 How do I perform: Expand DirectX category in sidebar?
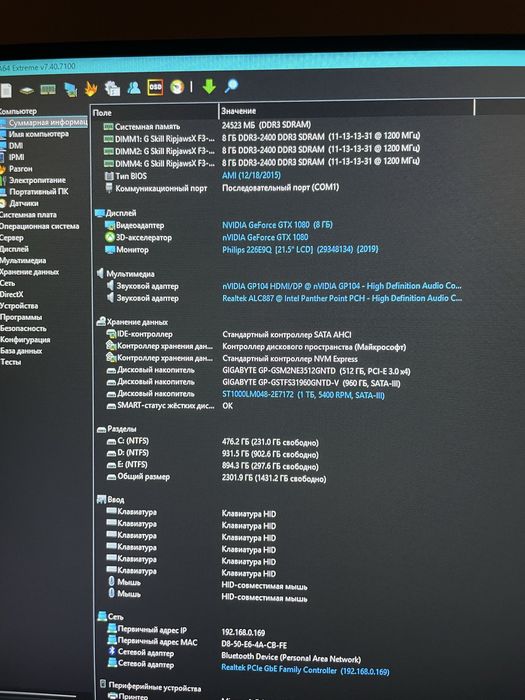click(12, 294)
